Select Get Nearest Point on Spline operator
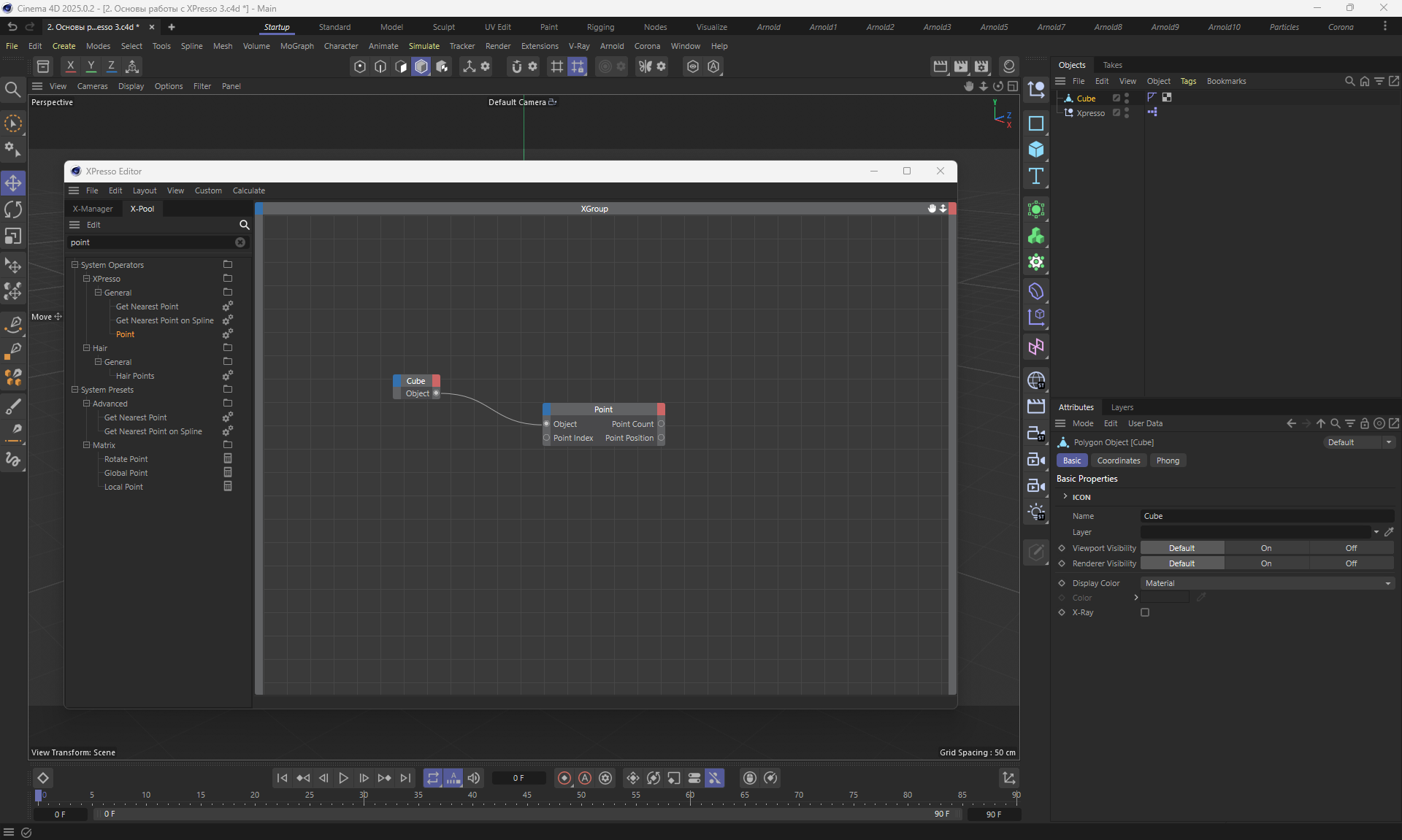Viewport: 1402px width, 840px height. click(164, 320)
